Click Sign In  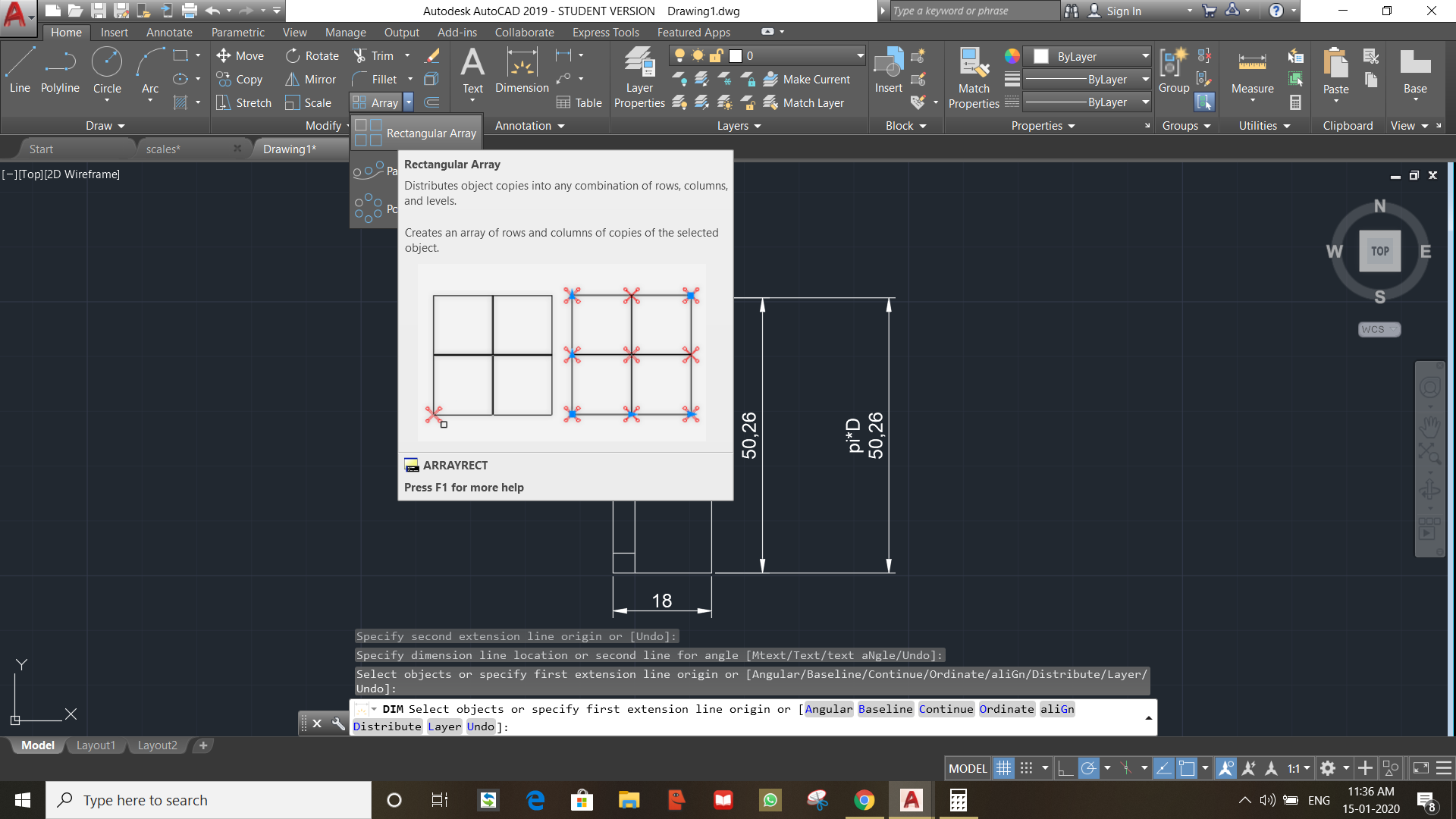point(1115,11)
